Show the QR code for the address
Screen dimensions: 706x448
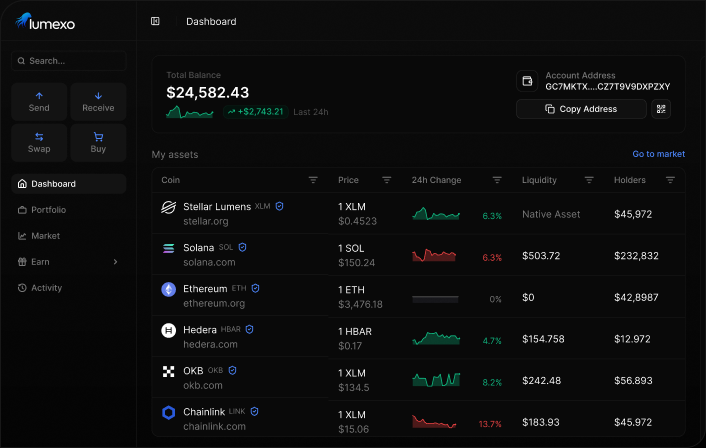click(x=661, y=109)
